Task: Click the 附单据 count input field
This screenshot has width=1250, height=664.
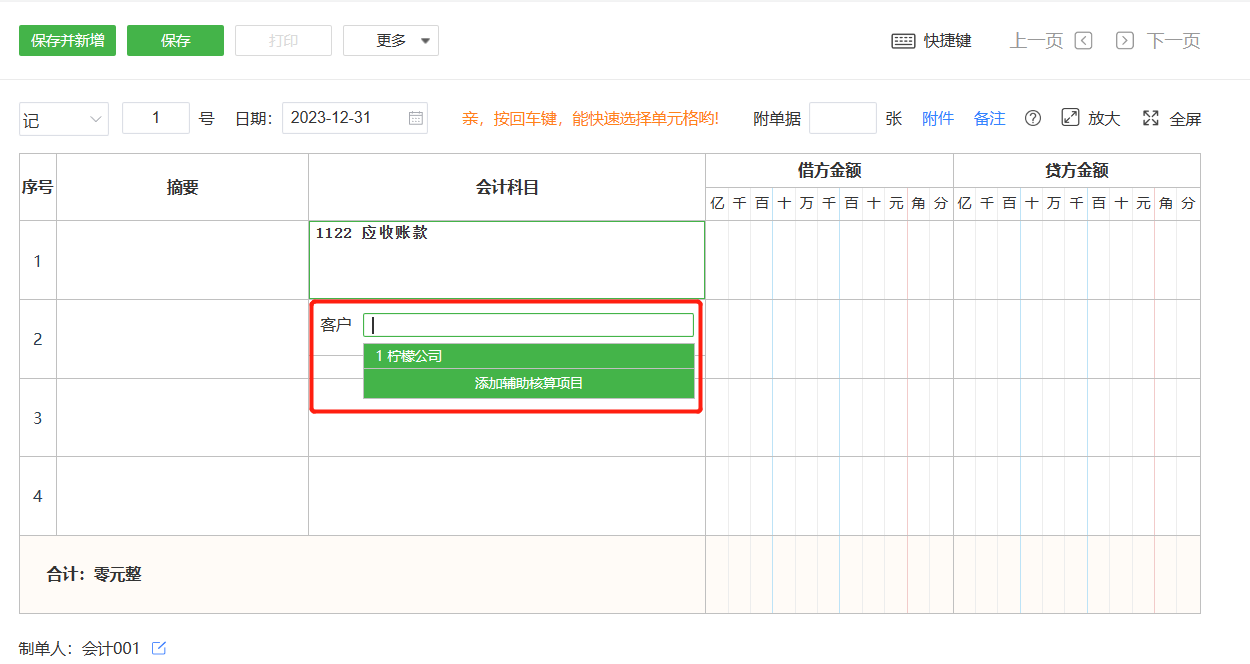Action: coord(843,118)
